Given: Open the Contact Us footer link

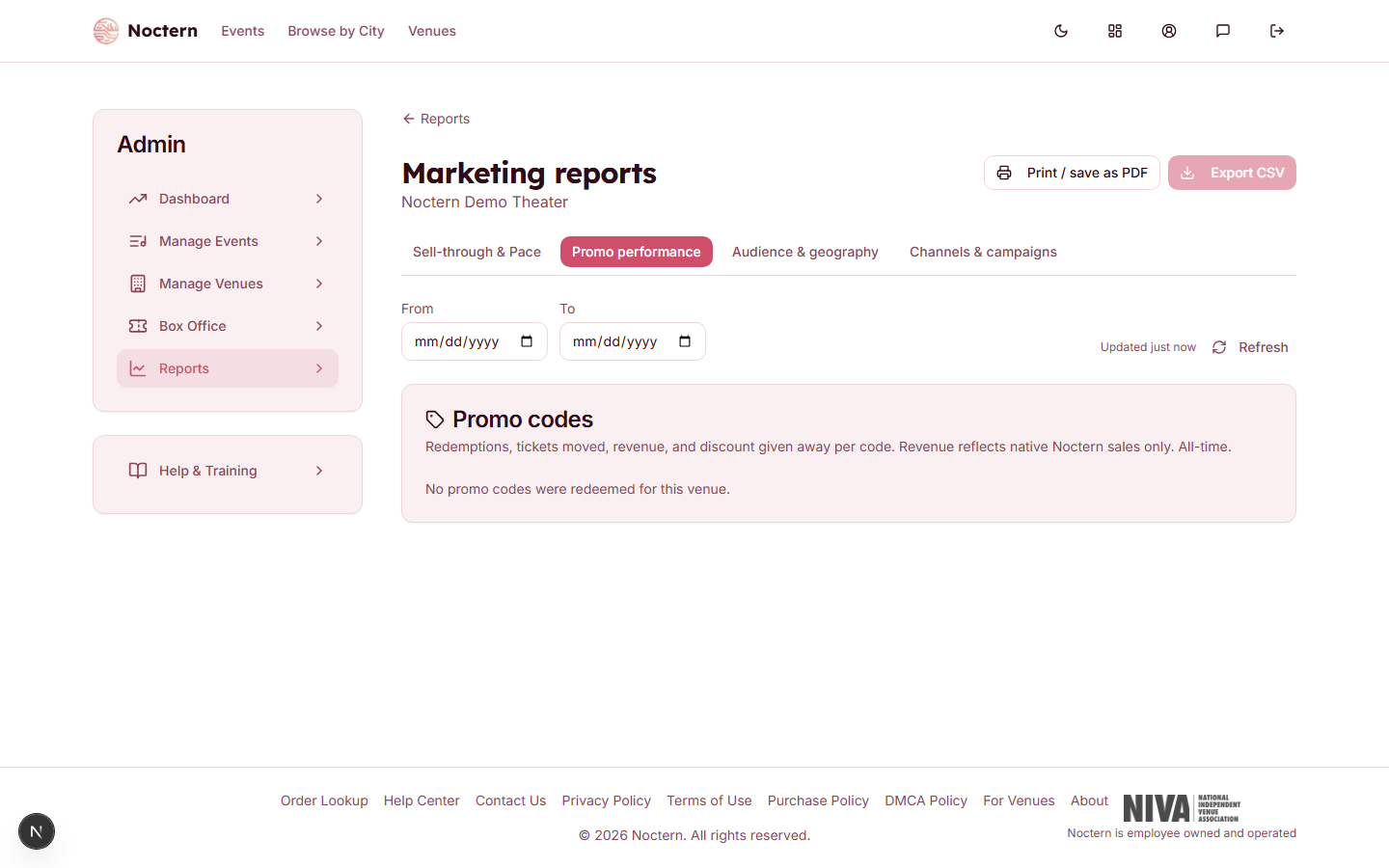Looking at the screenshot, I should [510, 800].
